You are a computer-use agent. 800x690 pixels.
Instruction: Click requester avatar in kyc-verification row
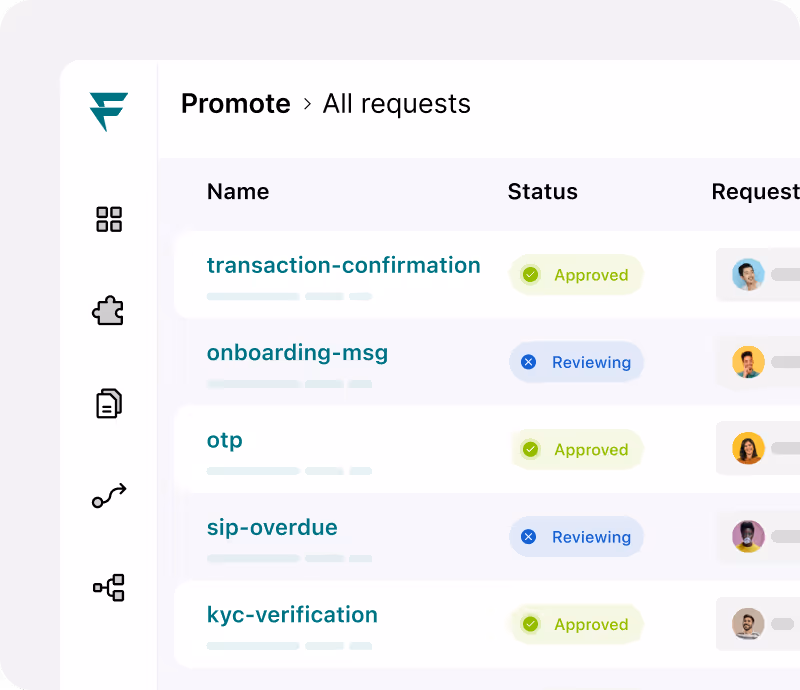(748, 623)
